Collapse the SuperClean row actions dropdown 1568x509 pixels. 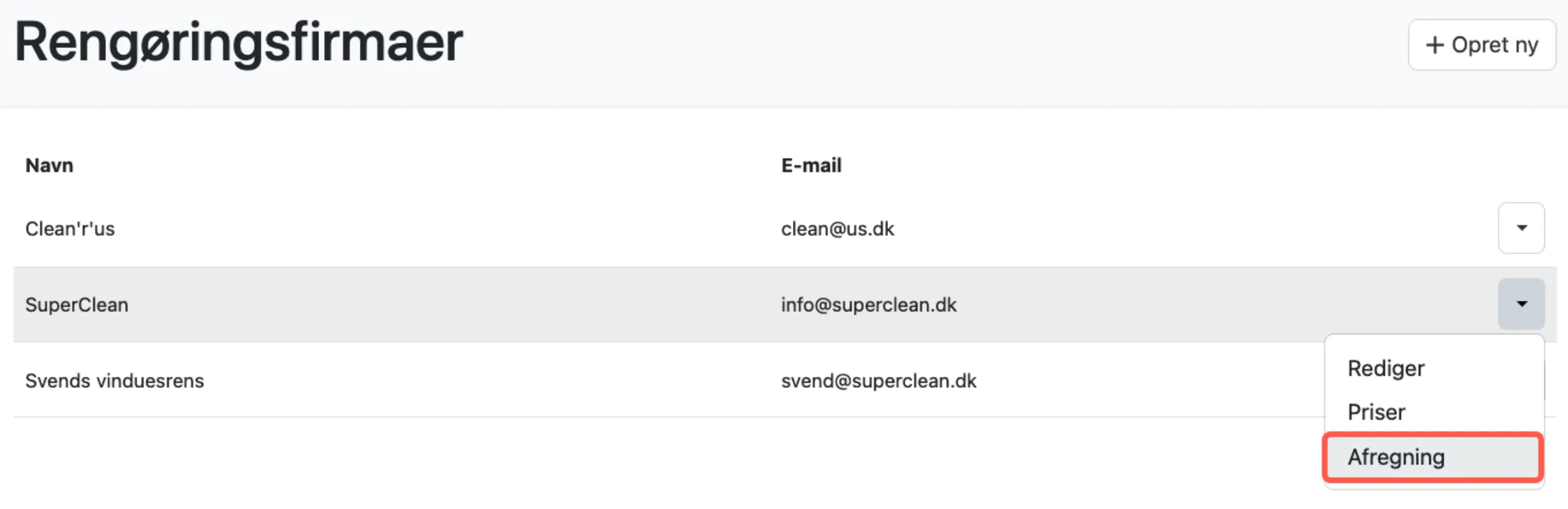pyautogui.click(x=1521, y=304)
